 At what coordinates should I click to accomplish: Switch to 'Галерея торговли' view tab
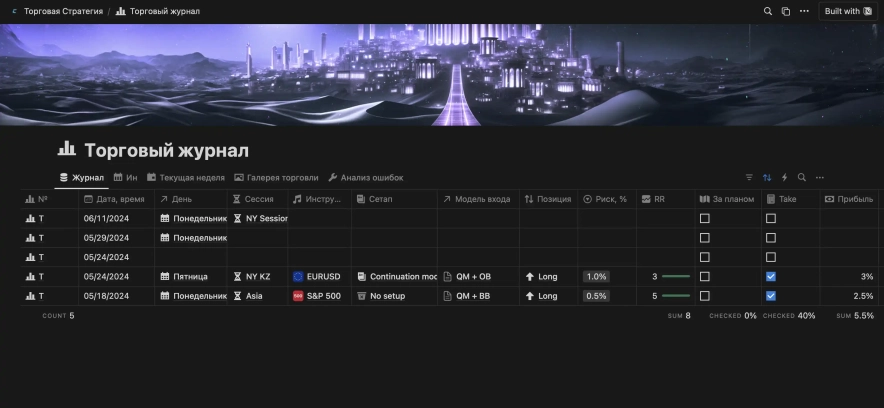coord(276,178)
